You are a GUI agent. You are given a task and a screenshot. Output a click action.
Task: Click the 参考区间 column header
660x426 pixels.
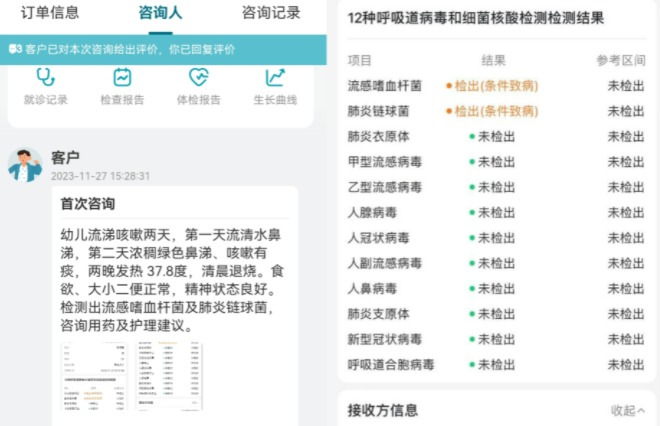click(621, 60)
